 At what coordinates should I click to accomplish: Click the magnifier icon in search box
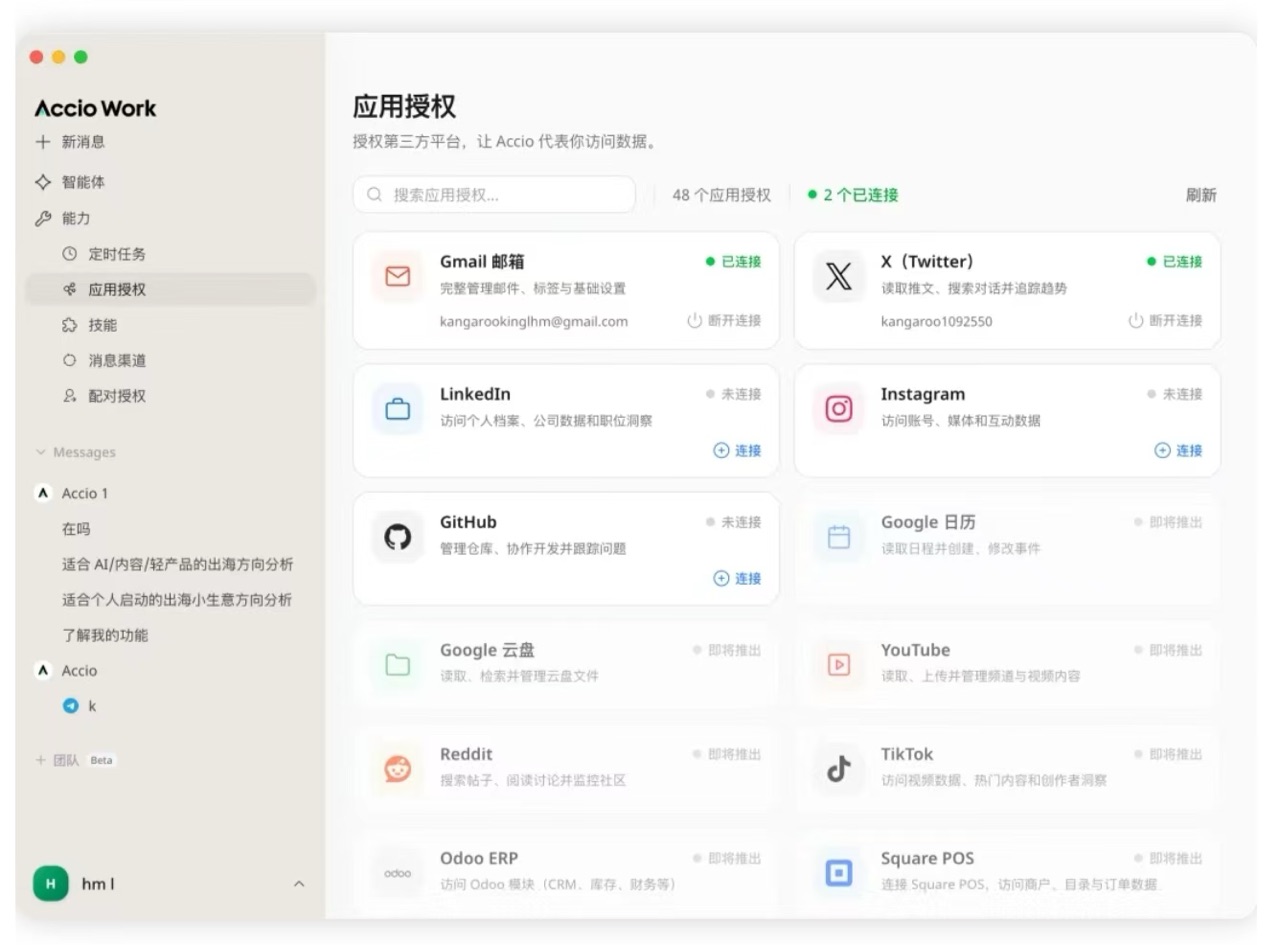[x=375, y=195]
